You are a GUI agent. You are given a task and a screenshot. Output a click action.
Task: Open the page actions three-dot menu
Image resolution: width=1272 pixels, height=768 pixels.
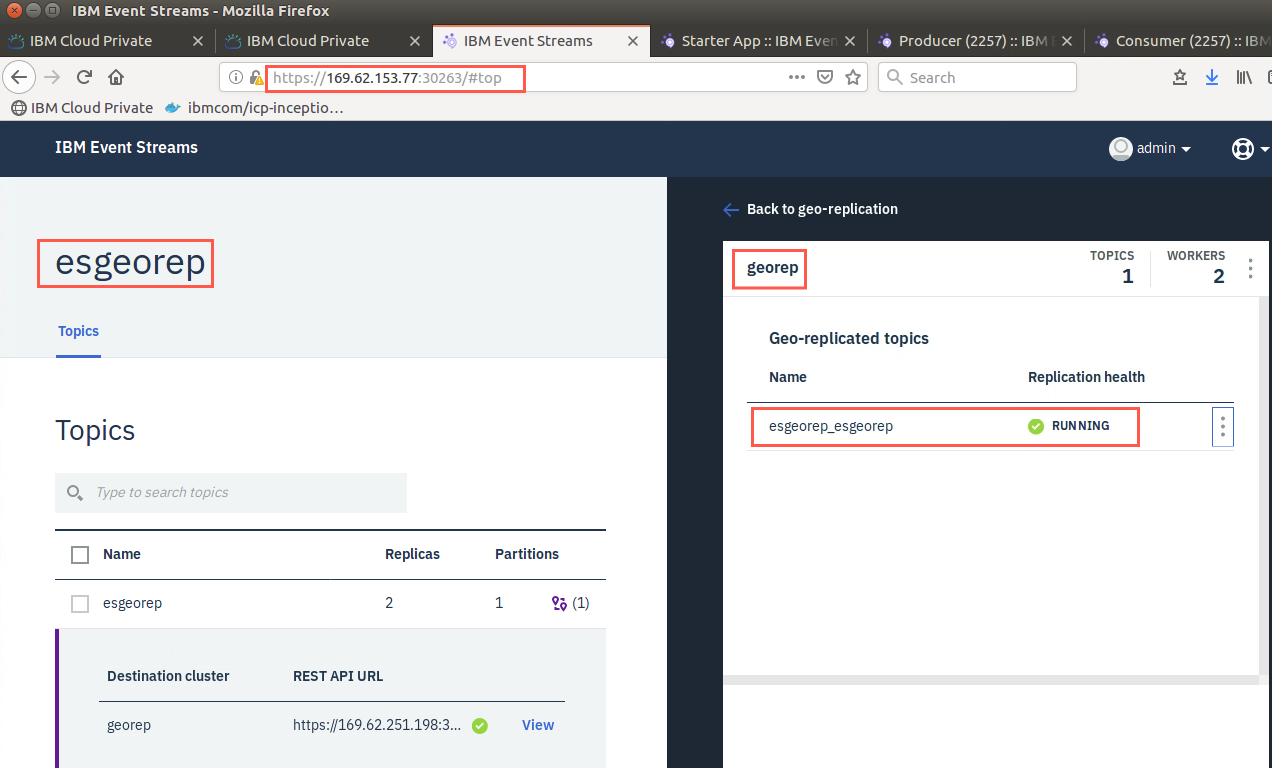point(796,77)
